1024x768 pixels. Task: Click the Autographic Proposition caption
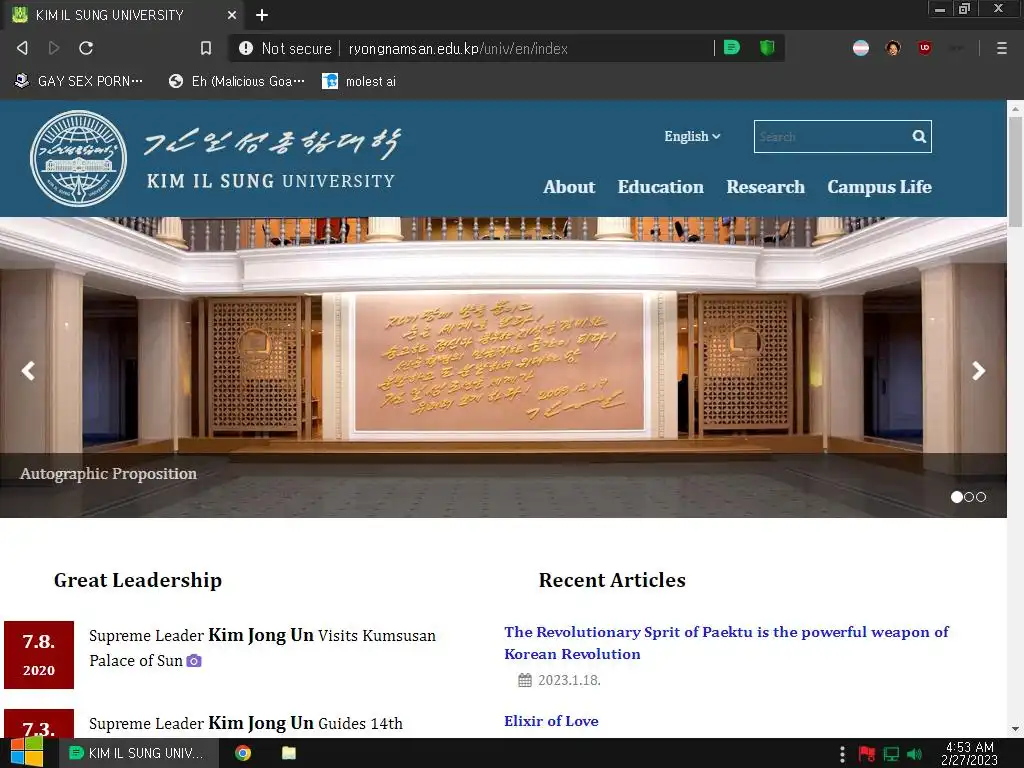tap(108, 473)
